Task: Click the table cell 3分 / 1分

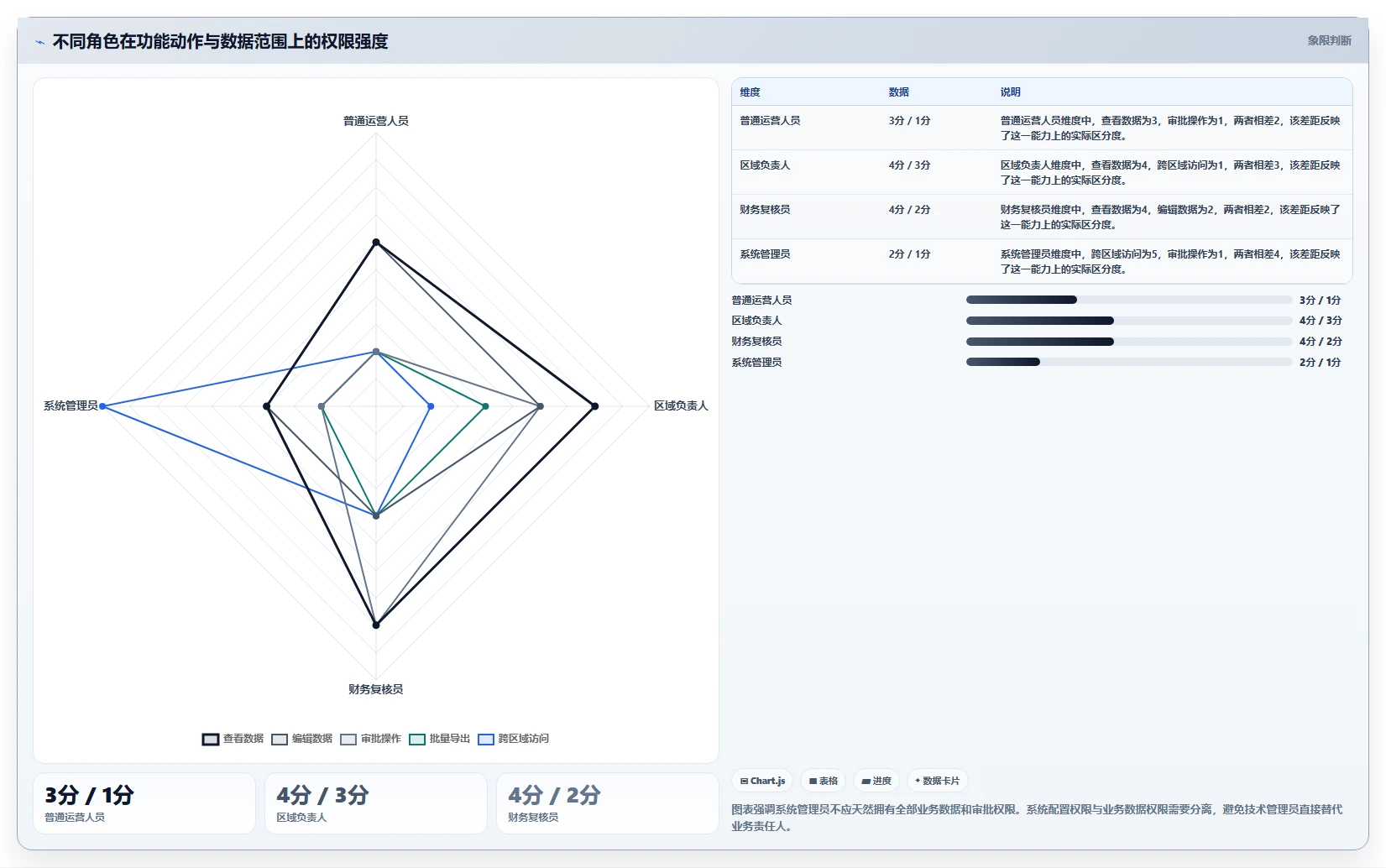Action: coord(909,121)
